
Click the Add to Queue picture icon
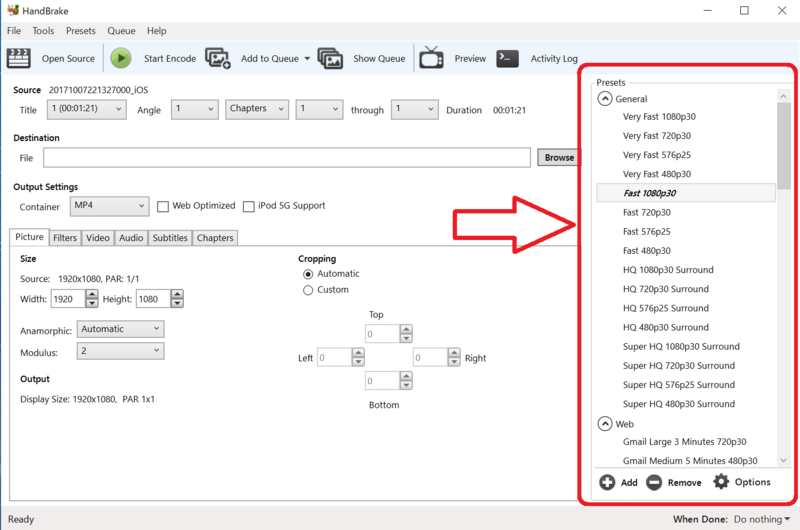pyautogui.click(x=218, y=58)
